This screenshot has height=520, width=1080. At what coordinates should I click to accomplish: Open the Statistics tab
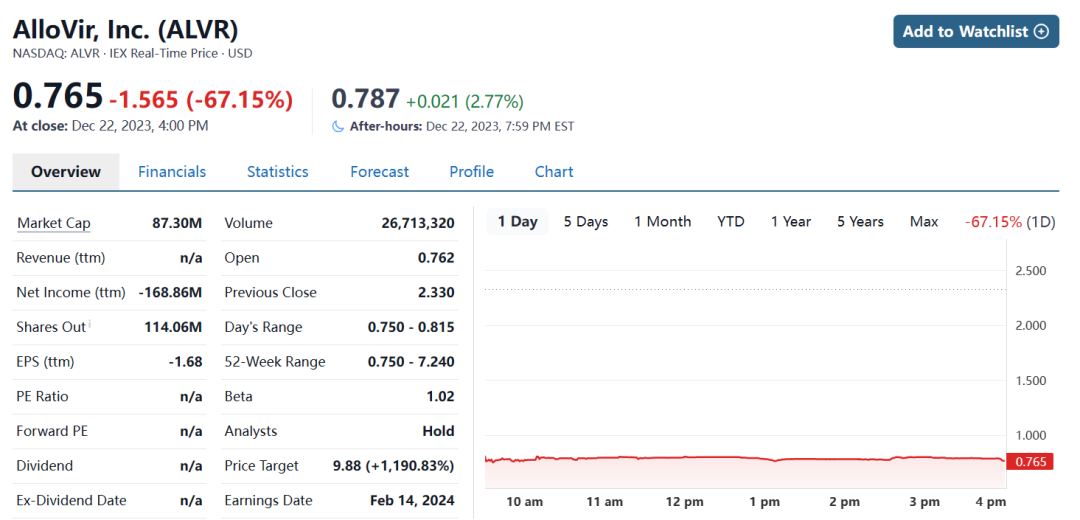click(x=278, y=172)
